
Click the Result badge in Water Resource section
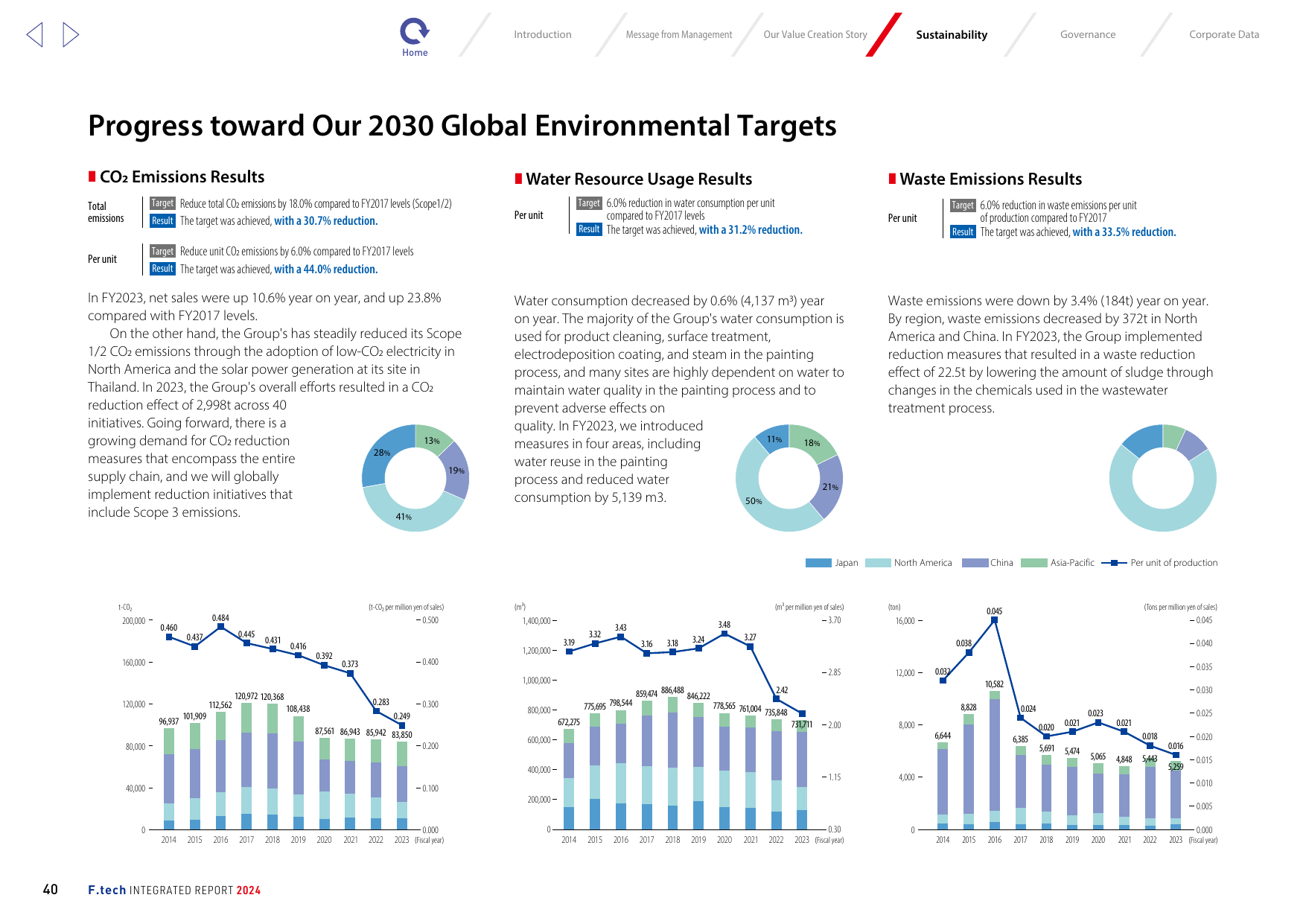[x=589, y=229]
